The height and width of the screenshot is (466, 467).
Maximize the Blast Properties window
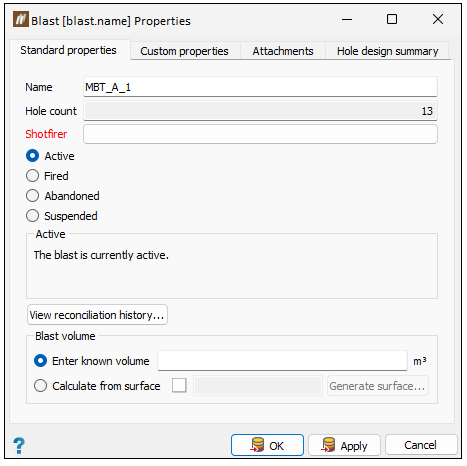click(392, 19)
